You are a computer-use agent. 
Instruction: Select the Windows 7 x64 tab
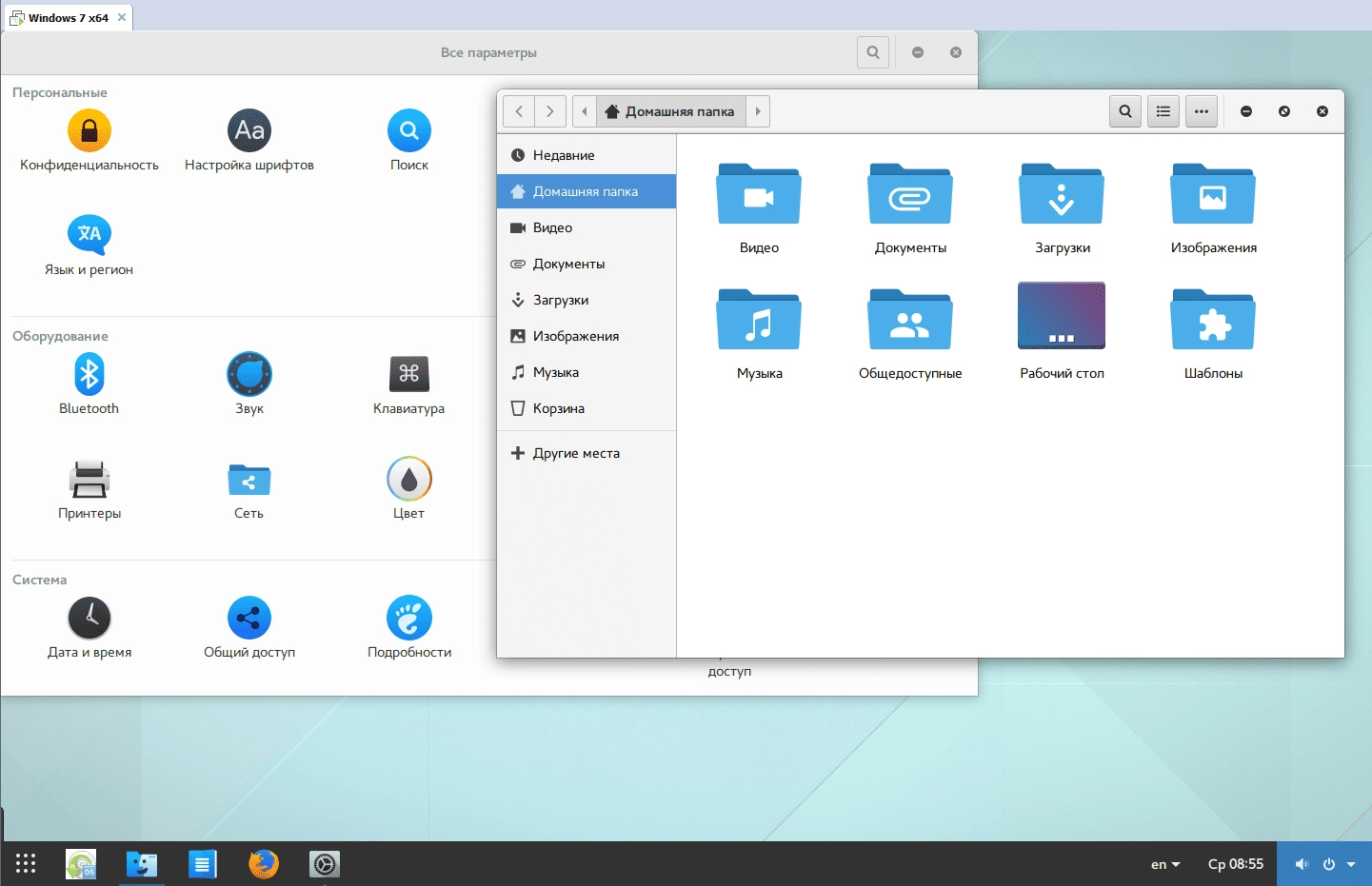(x=68, y=17)
